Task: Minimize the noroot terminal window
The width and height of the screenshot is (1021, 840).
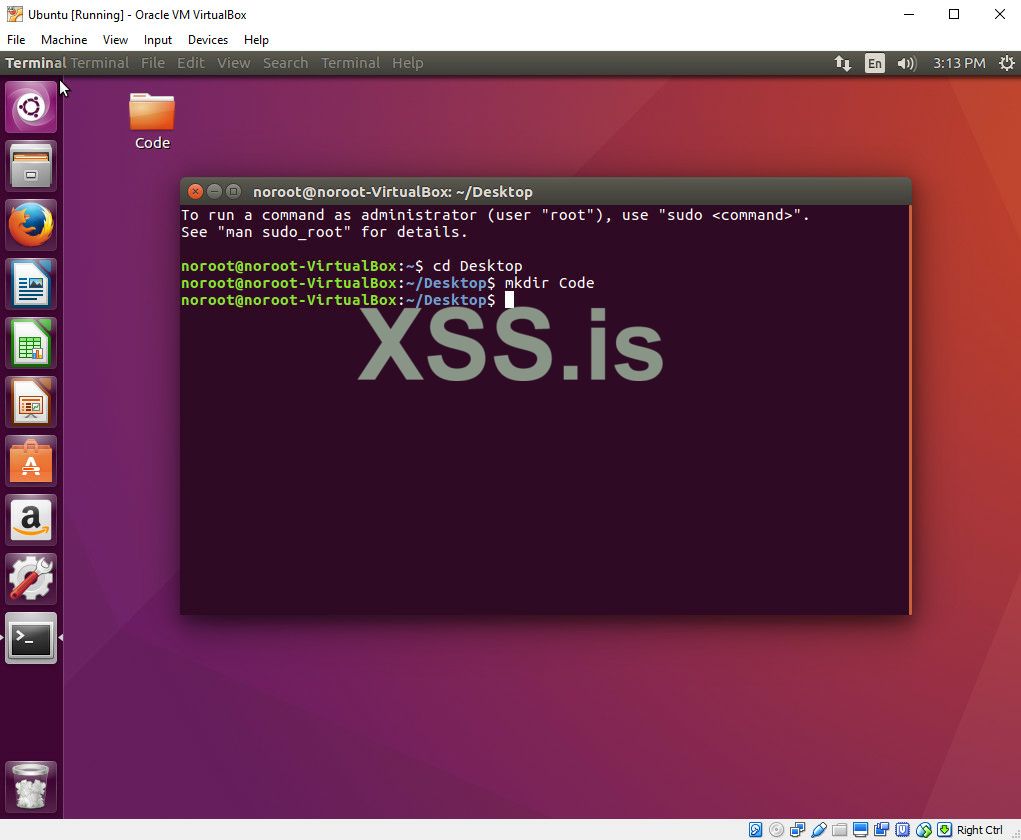Action: click(x=214, y=191)
